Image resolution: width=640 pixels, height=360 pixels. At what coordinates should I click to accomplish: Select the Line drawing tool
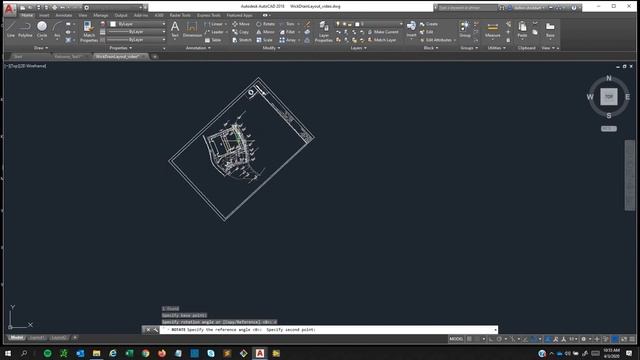click(11, 30)
